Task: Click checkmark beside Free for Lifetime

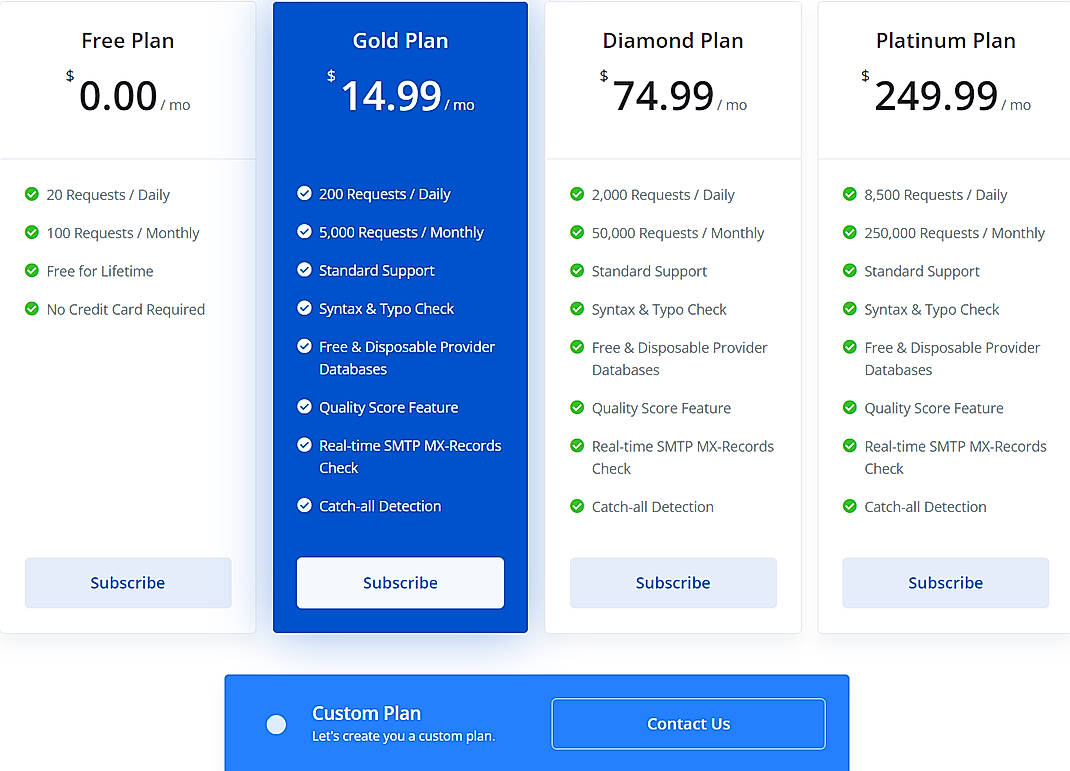Action: coord(31,271)
